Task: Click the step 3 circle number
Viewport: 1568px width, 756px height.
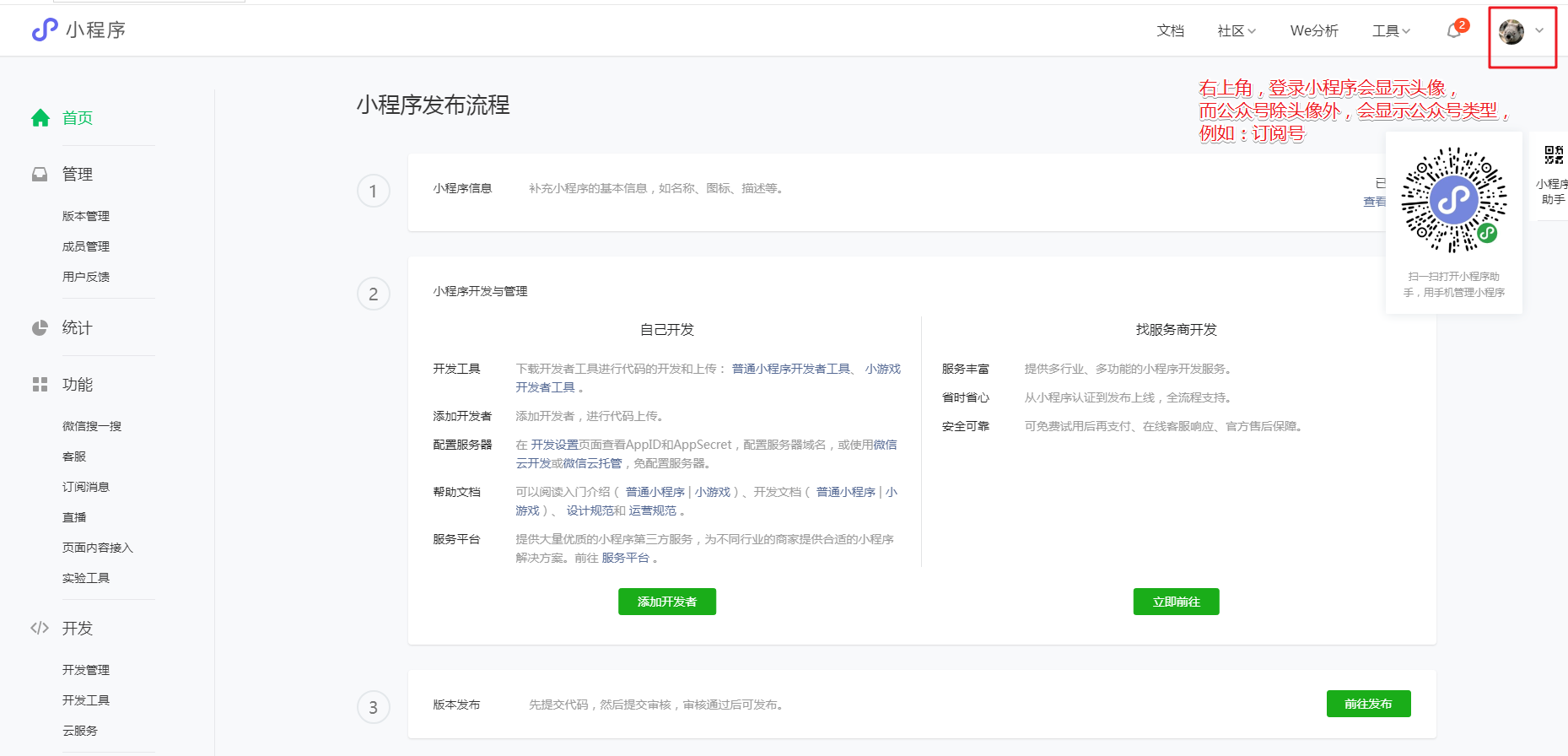Action: click(x=373, y=707)
